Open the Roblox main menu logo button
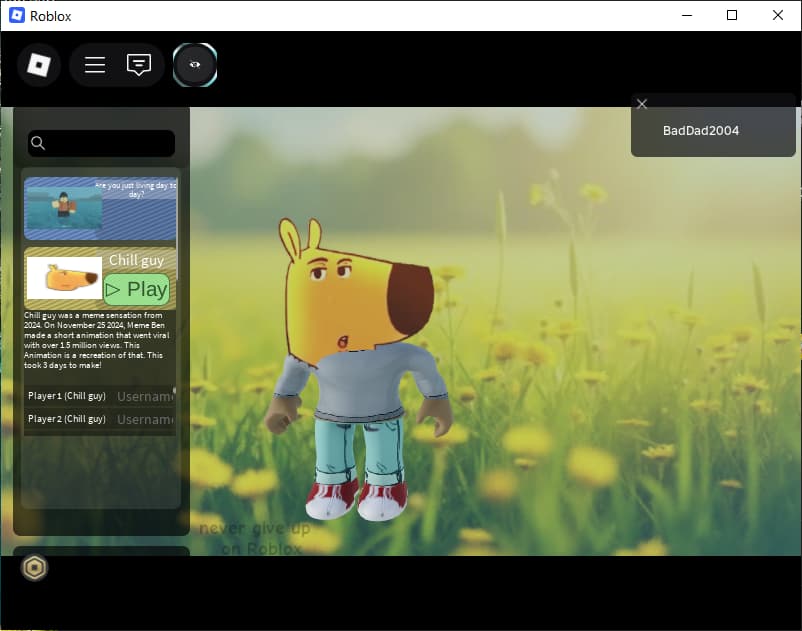This screenshot has height=631, width=802. click(38, 66)
